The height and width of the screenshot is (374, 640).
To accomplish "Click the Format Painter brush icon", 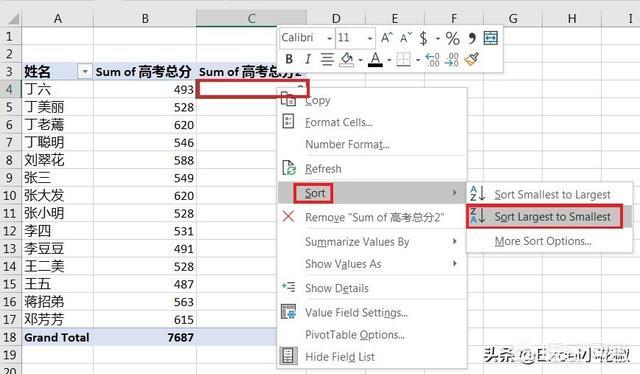I will (471, 60).
